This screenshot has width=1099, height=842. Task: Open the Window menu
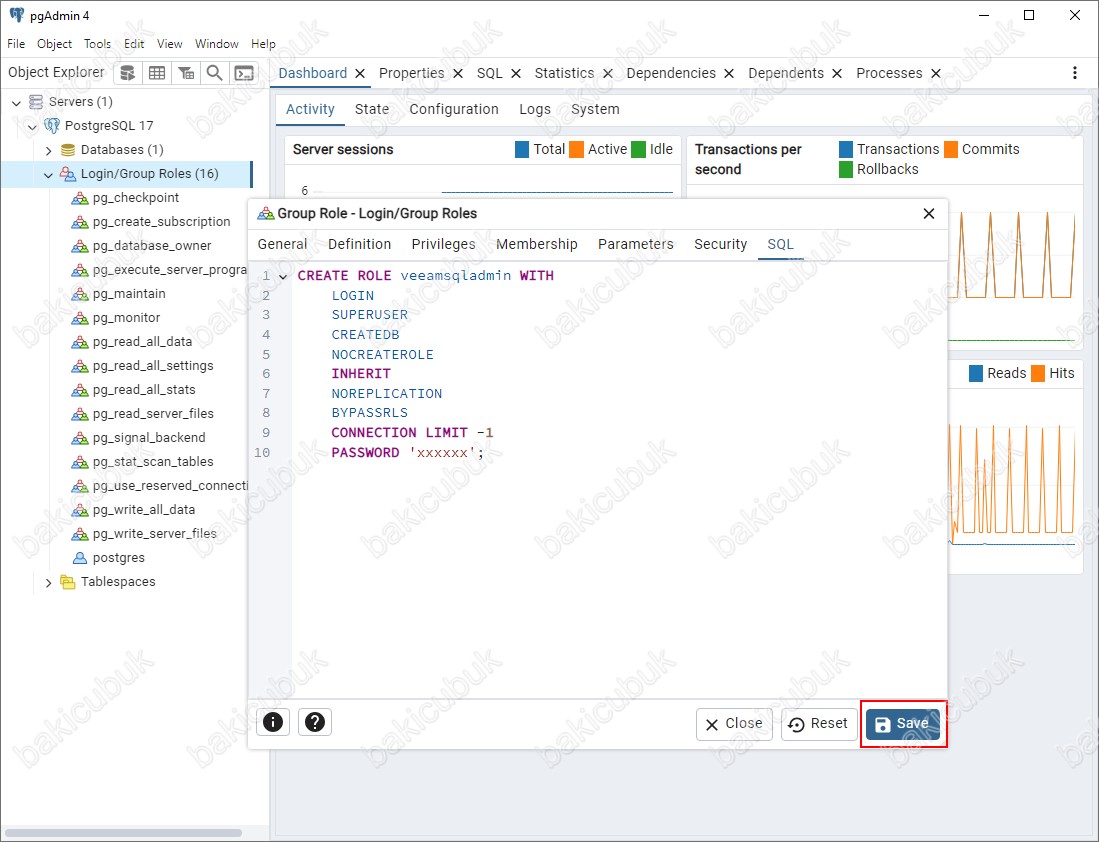click(217, 43)
